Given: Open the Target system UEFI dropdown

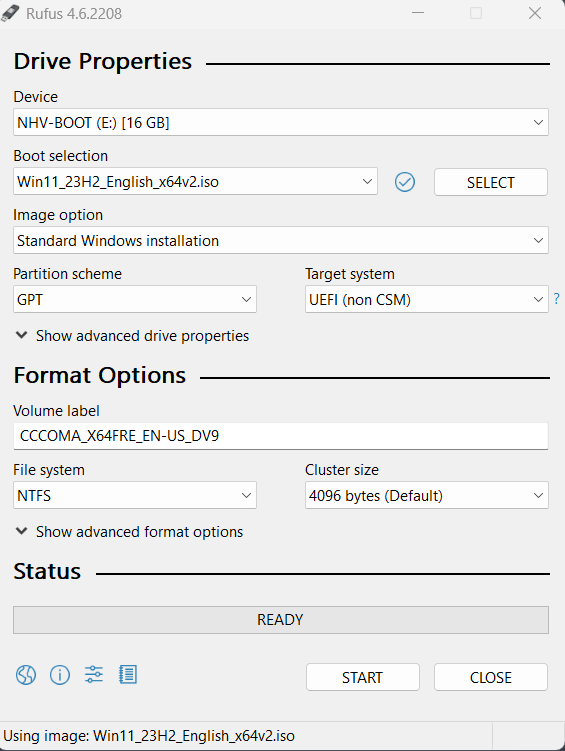Looking at the screenshot, I should coord(427,299).
